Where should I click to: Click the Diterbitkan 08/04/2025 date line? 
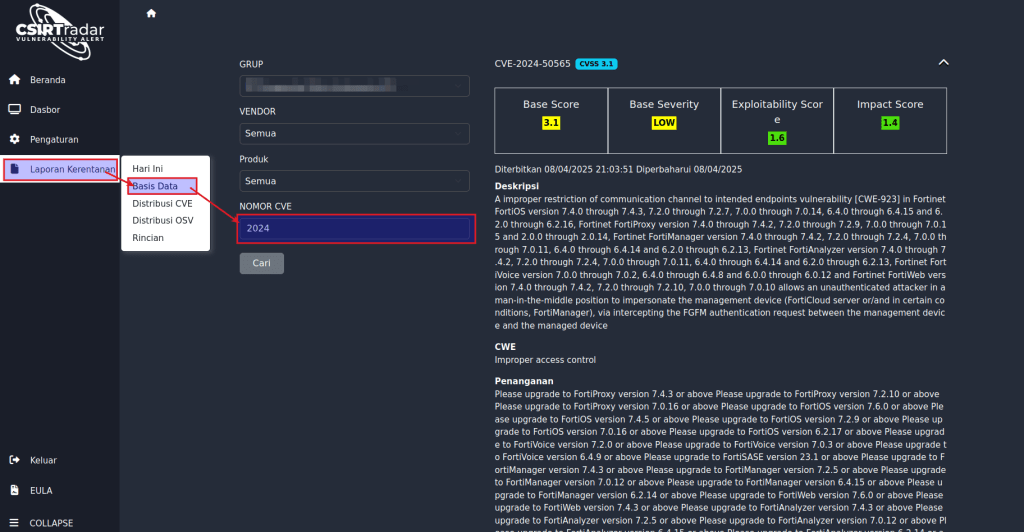click(x=618, y=169)
